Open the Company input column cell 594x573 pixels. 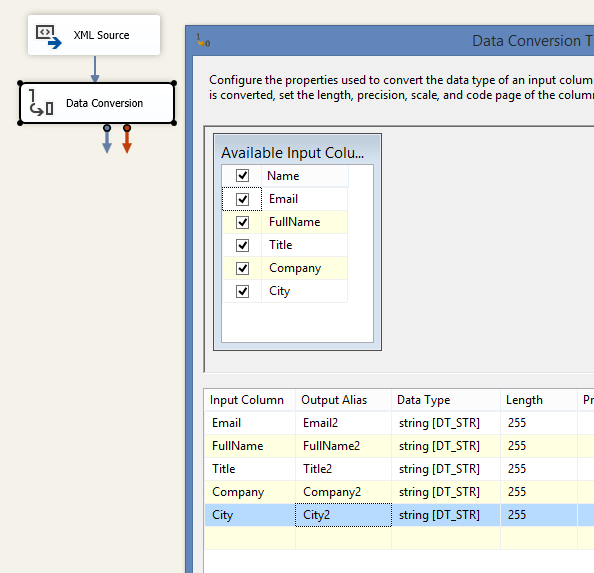[250, 492]
